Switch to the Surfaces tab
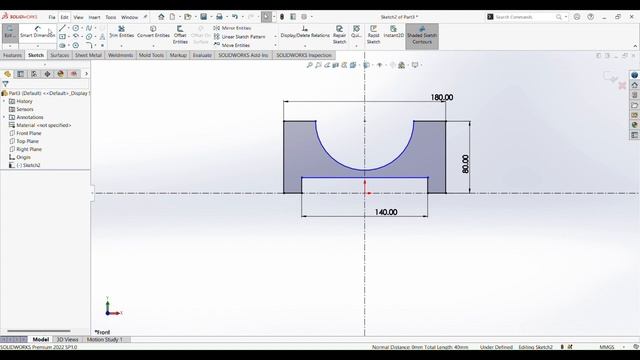The image size is (640, 360). coord(60,55)
